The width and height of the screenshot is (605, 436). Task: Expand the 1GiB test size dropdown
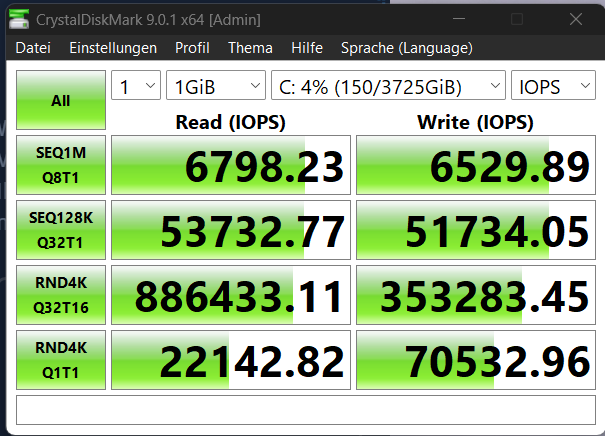[216, 85]
